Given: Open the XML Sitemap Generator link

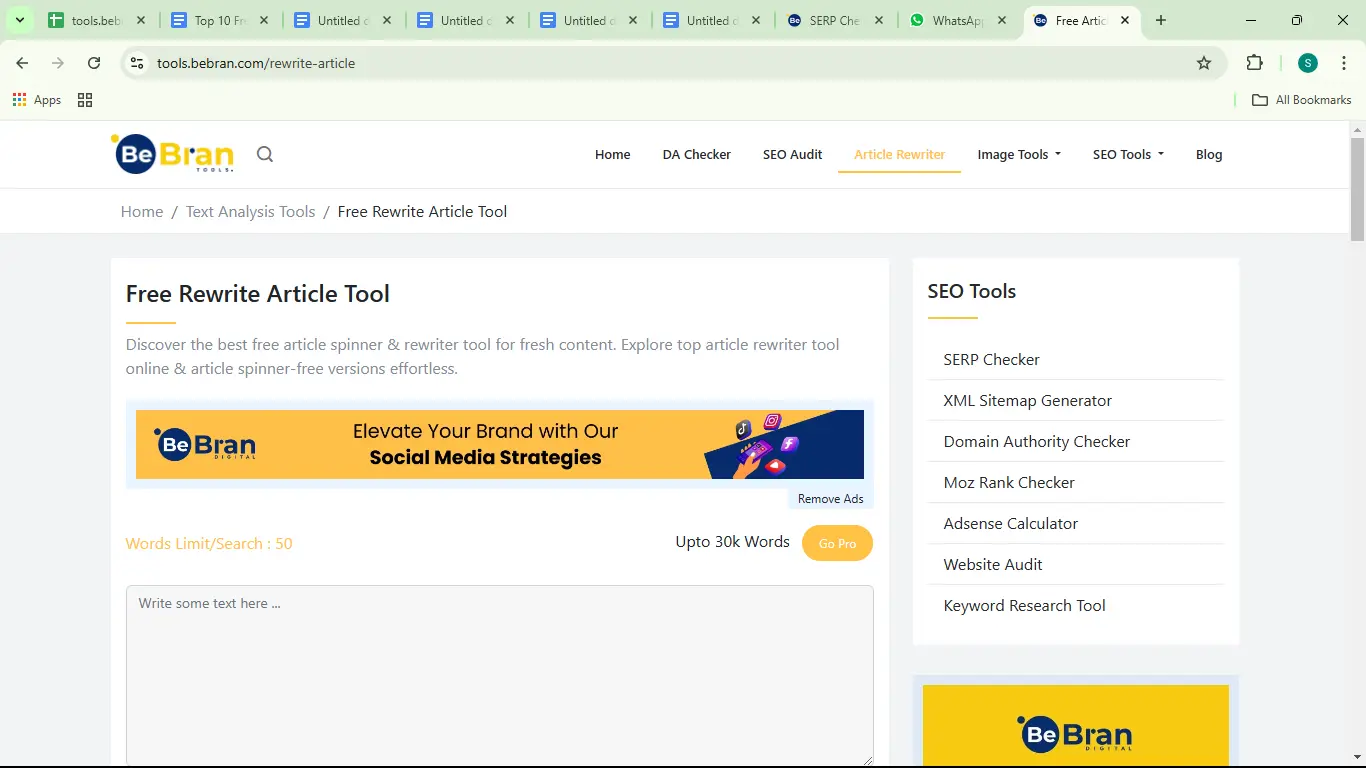Looking at the screenshot, I should coord(1027,400).
